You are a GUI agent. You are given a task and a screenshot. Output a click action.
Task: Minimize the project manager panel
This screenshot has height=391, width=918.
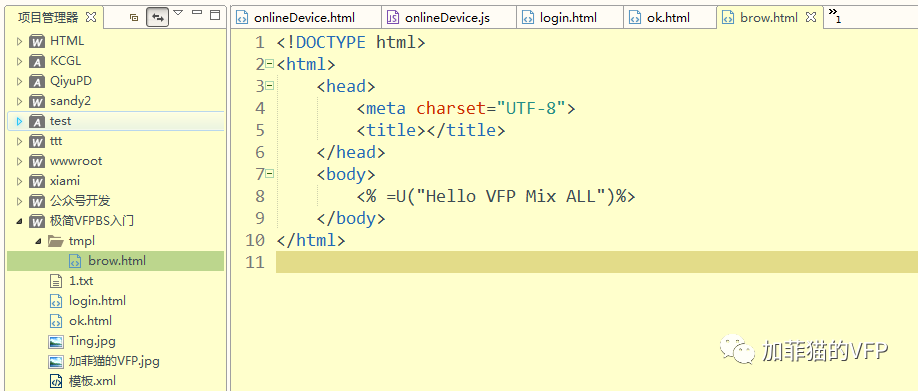(x=197, y=13)
